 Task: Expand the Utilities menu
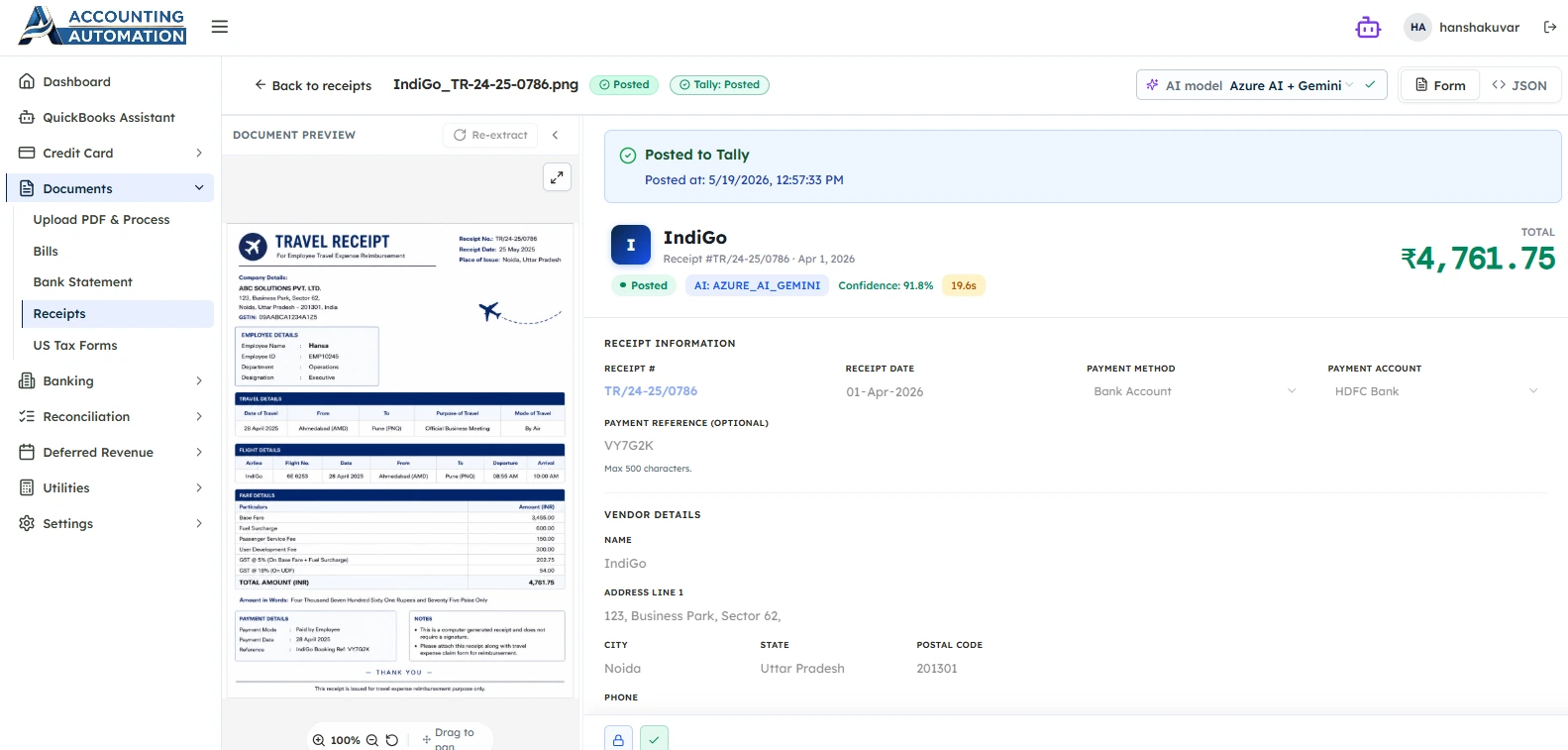coord(111,488)
